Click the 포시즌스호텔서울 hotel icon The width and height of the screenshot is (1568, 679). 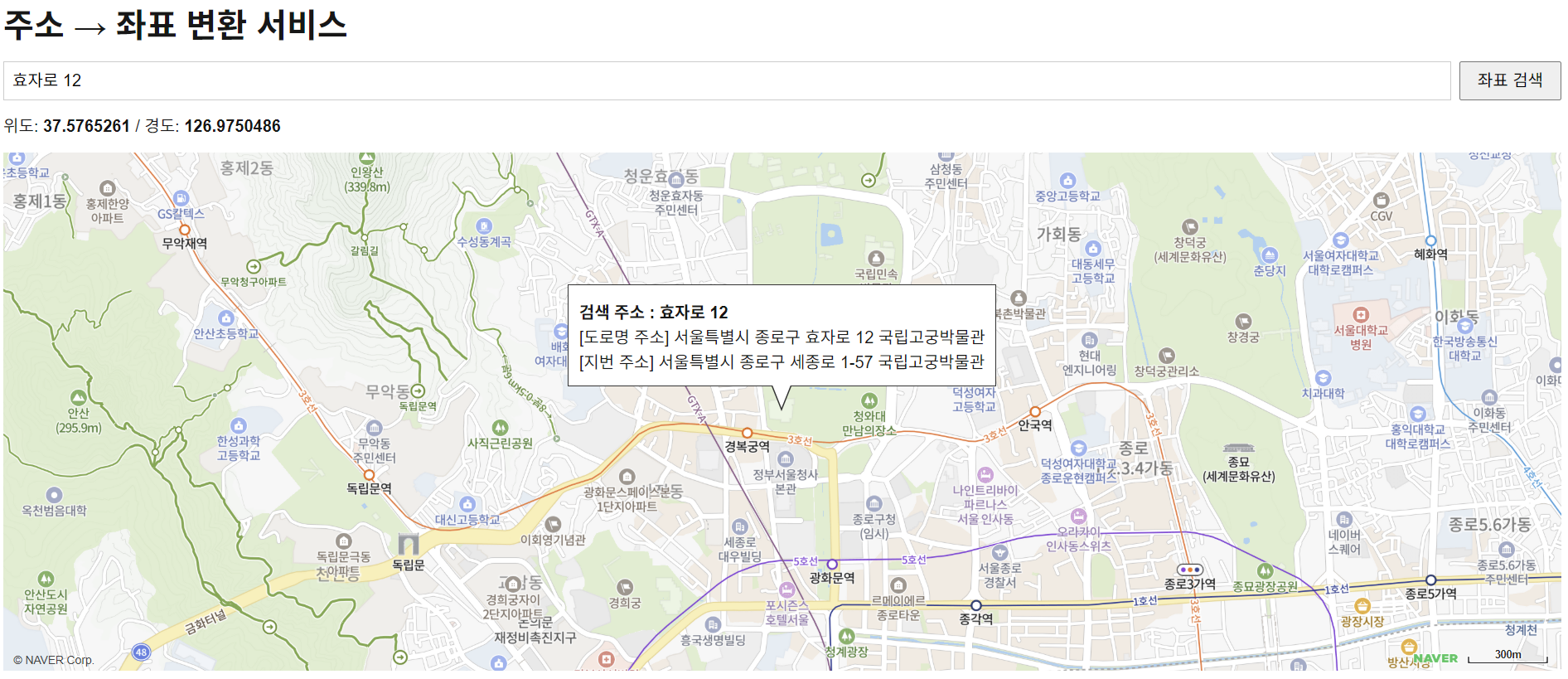point(786,589)
